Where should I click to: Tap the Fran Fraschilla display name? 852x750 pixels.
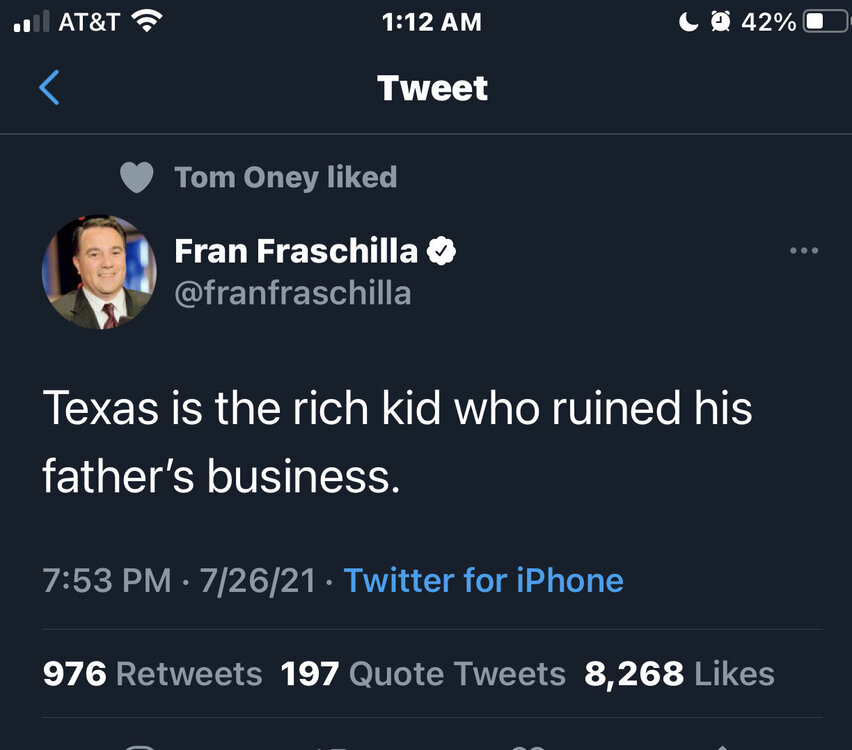click(296, 251)
